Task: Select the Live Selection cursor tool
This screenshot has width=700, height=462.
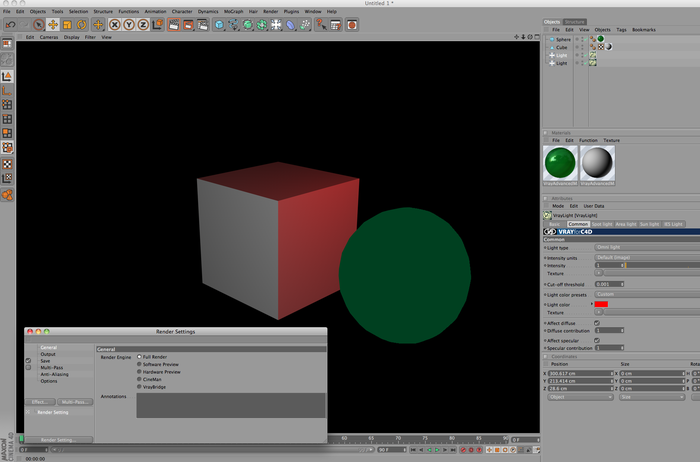Action: [x=38, y=25]
